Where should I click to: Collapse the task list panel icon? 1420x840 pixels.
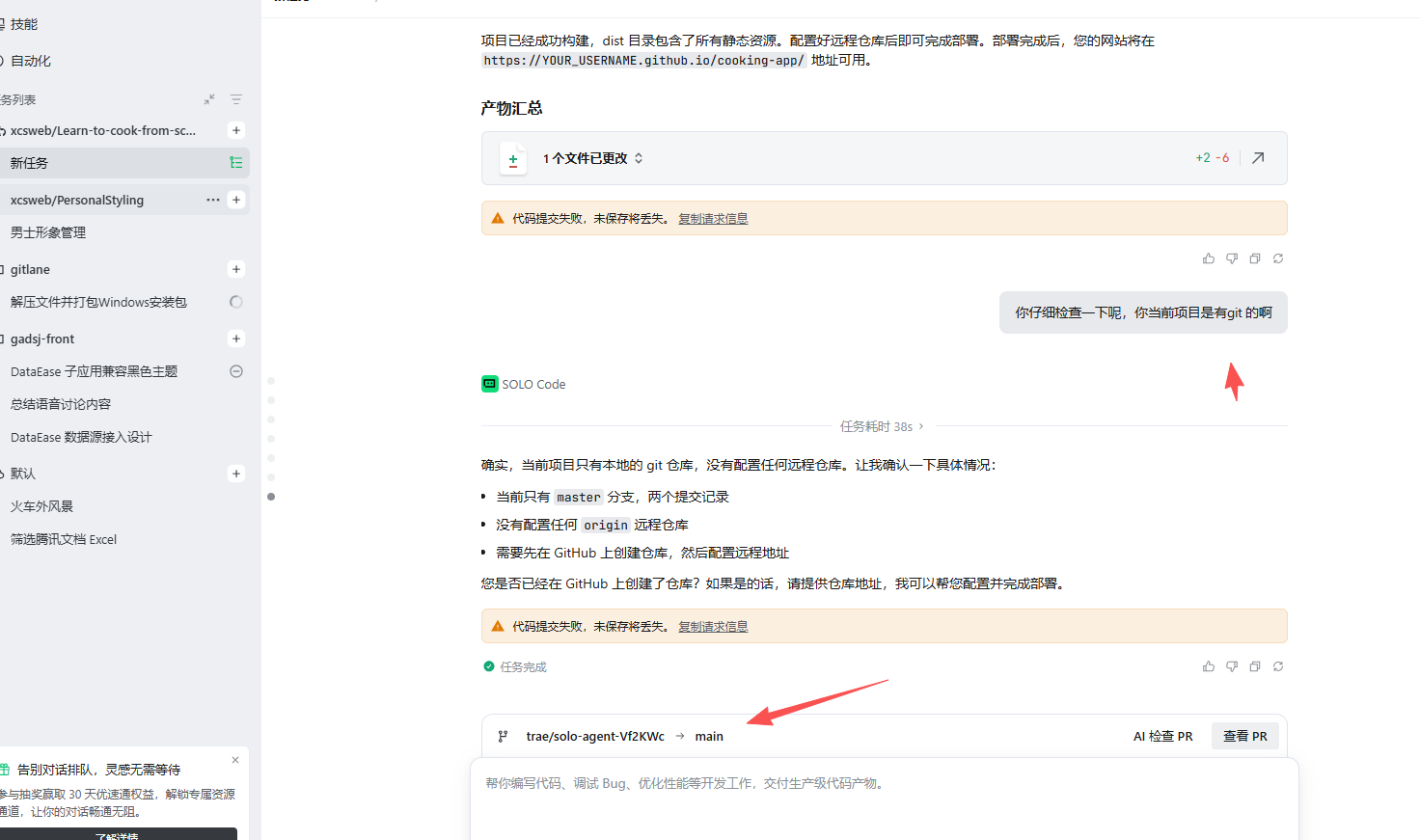click(209, 99)
